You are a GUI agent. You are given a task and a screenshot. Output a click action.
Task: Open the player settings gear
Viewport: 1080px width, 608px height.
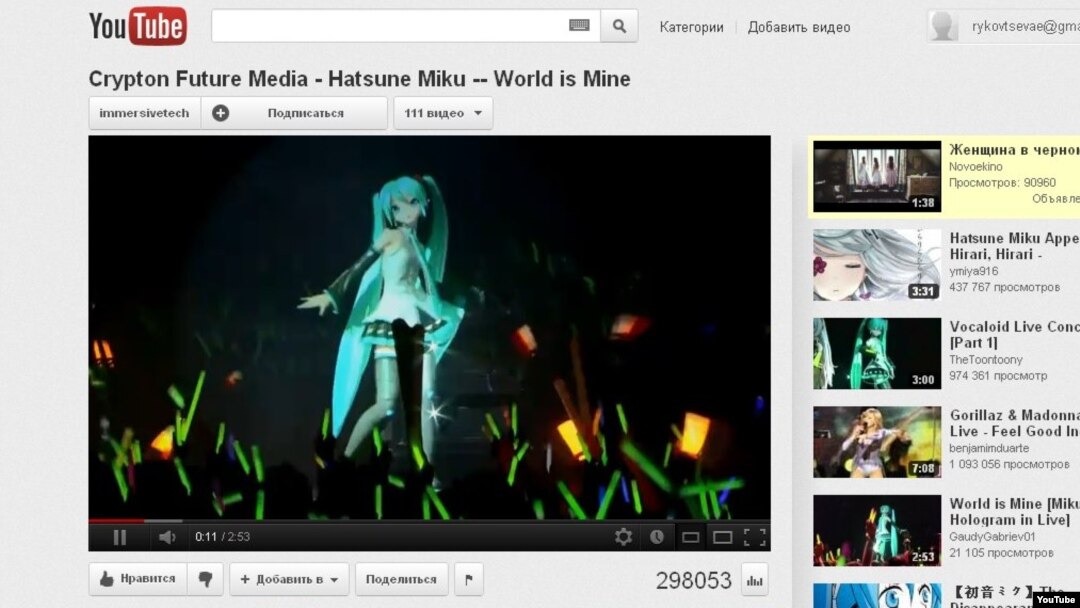[623, 537]
